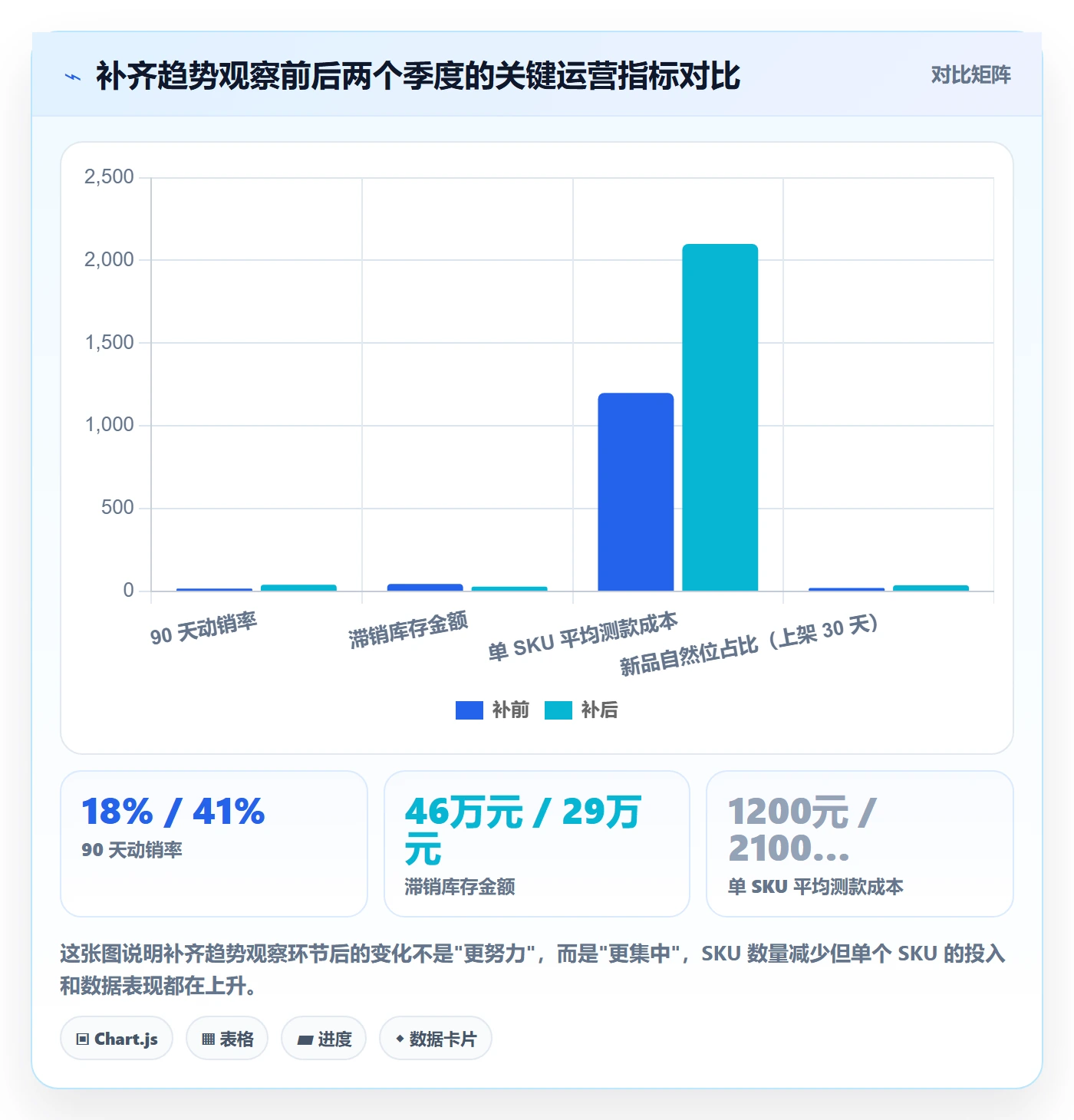
Task: Click the square icon in Chart.js chip
Action: 83,1039
